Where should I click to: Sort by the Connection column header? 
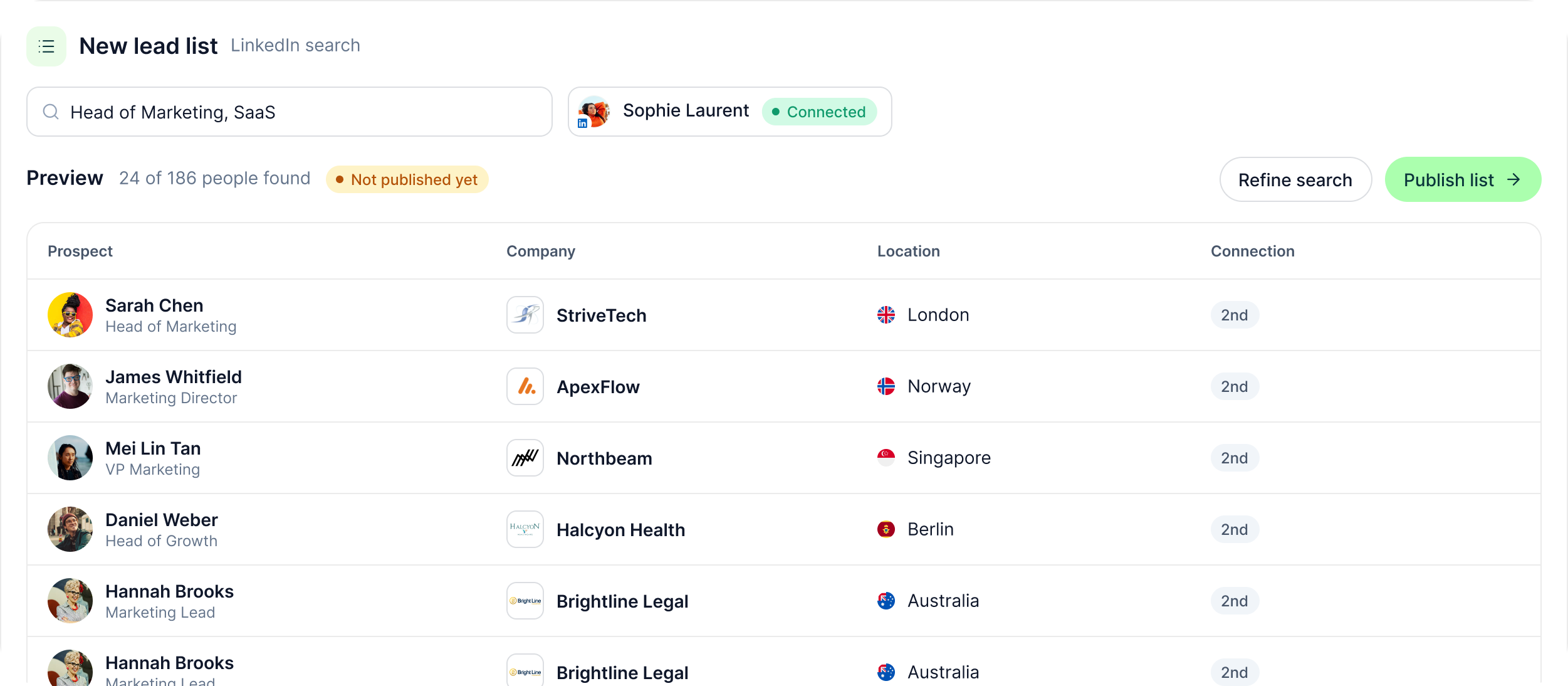point(1253,251)
